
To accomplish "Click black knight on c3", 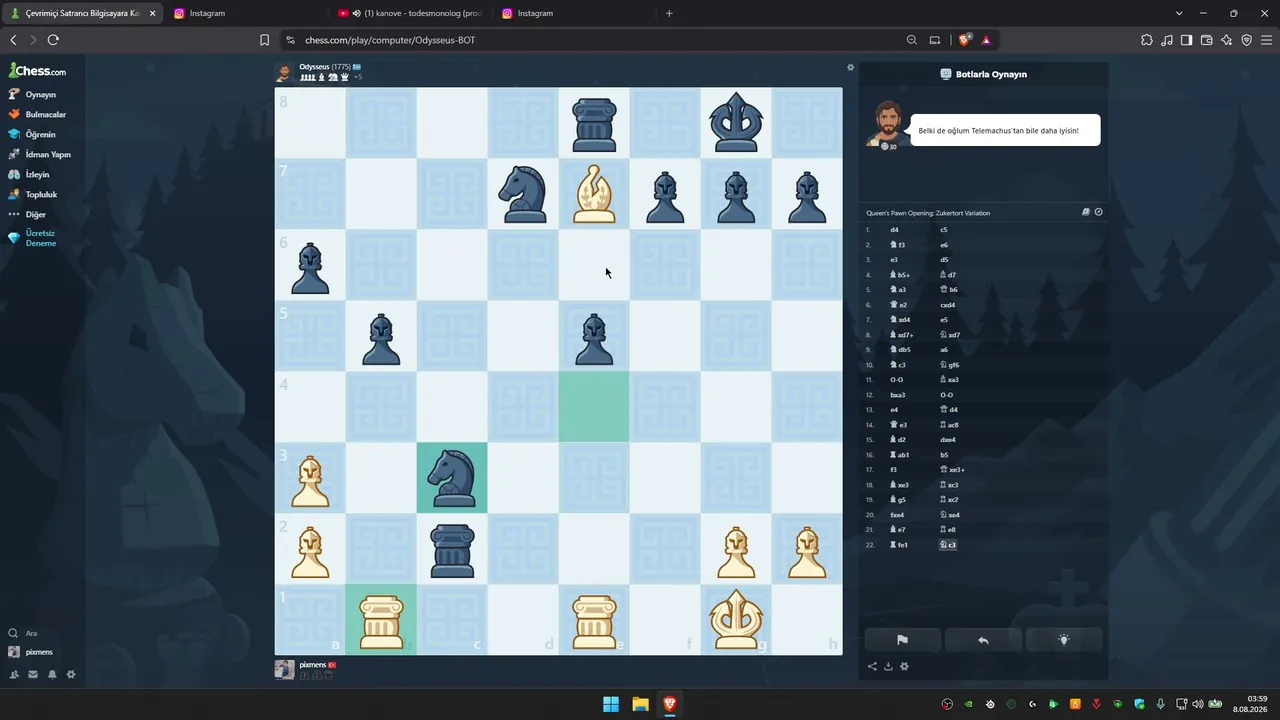I will 452,478.
